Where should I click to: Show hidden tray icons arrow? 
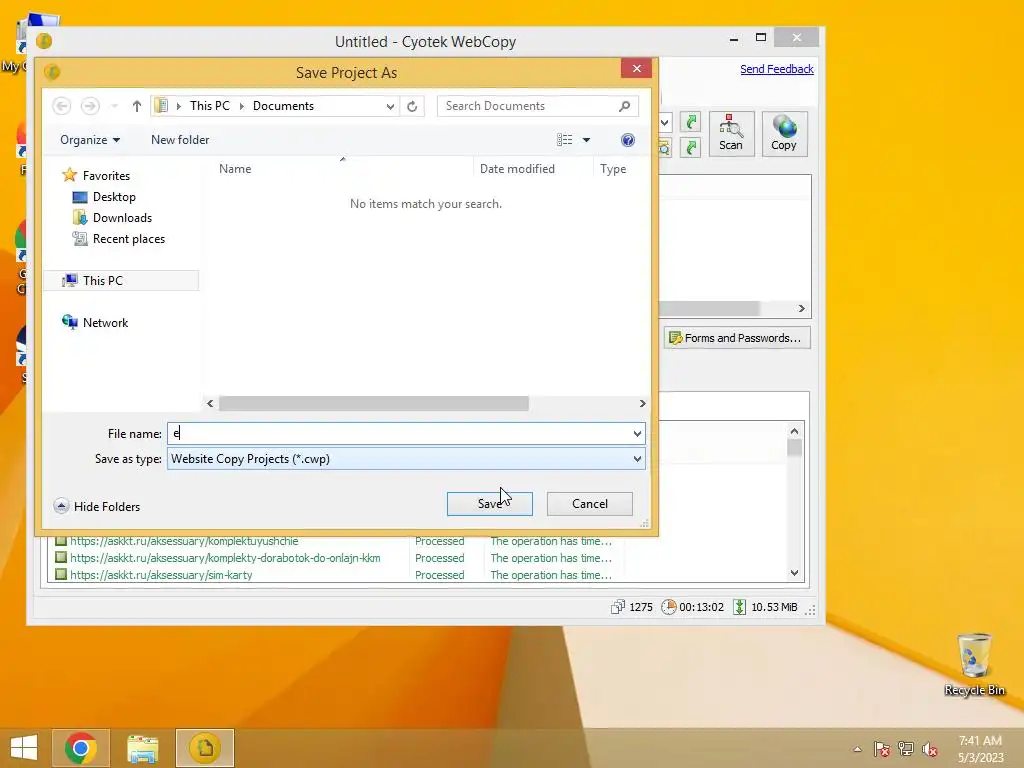pos(857,749)
